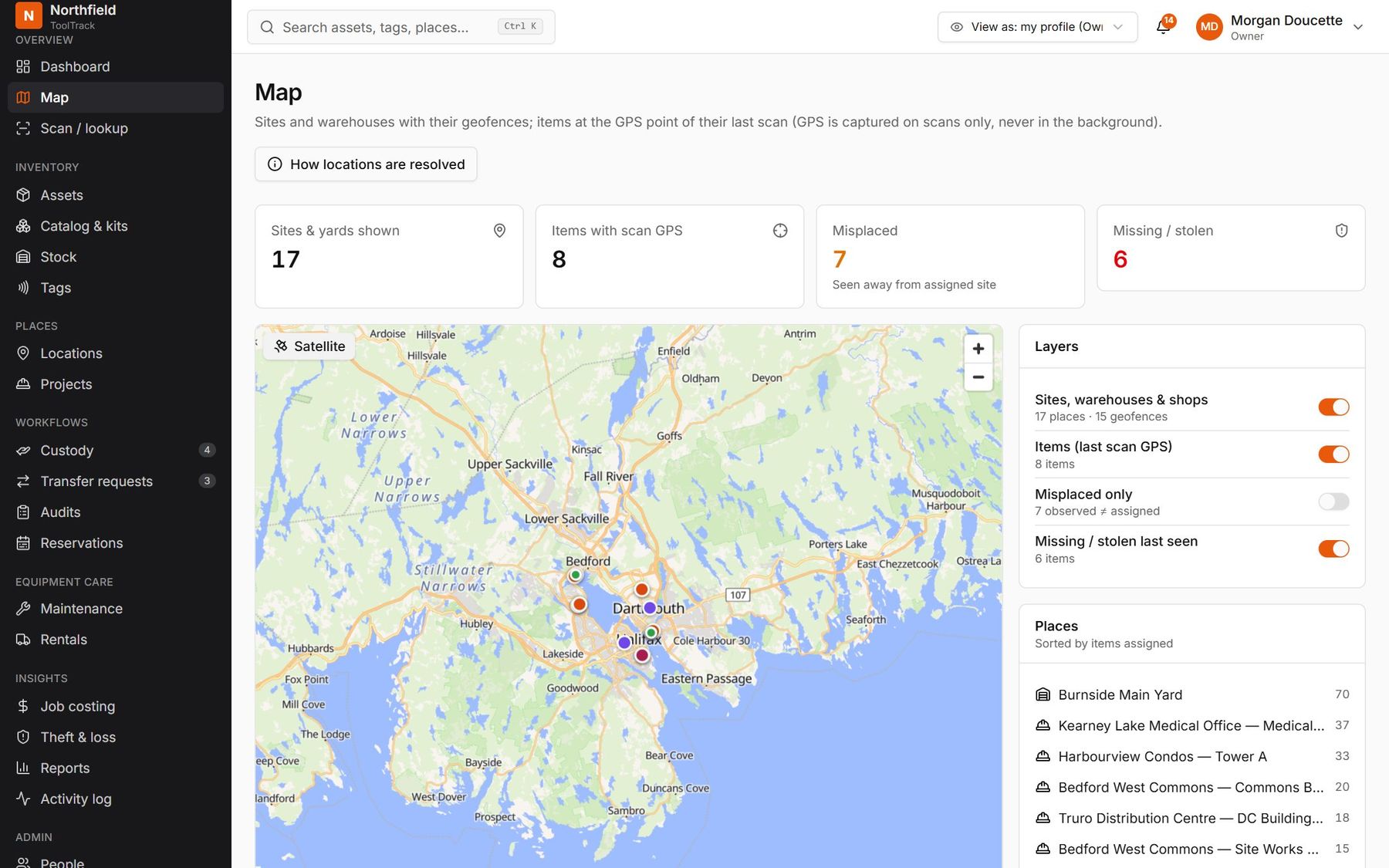Screen dimensions: 1389x868
Task: Zoom out on the map
Action: pos(978,377)
